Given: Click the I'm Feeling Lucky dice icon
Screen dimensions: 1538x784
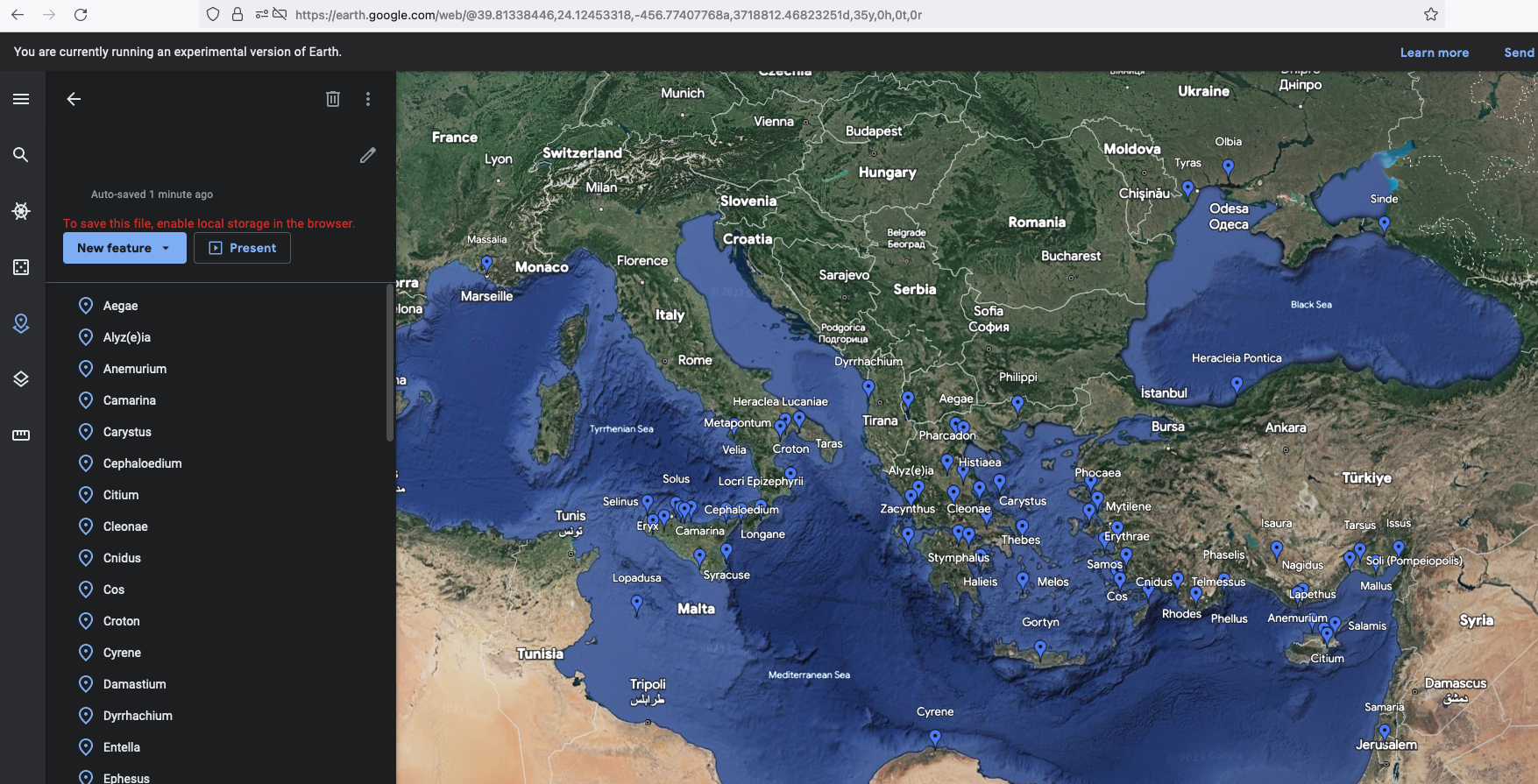Looking at the screenshot, I should (21, 267).
